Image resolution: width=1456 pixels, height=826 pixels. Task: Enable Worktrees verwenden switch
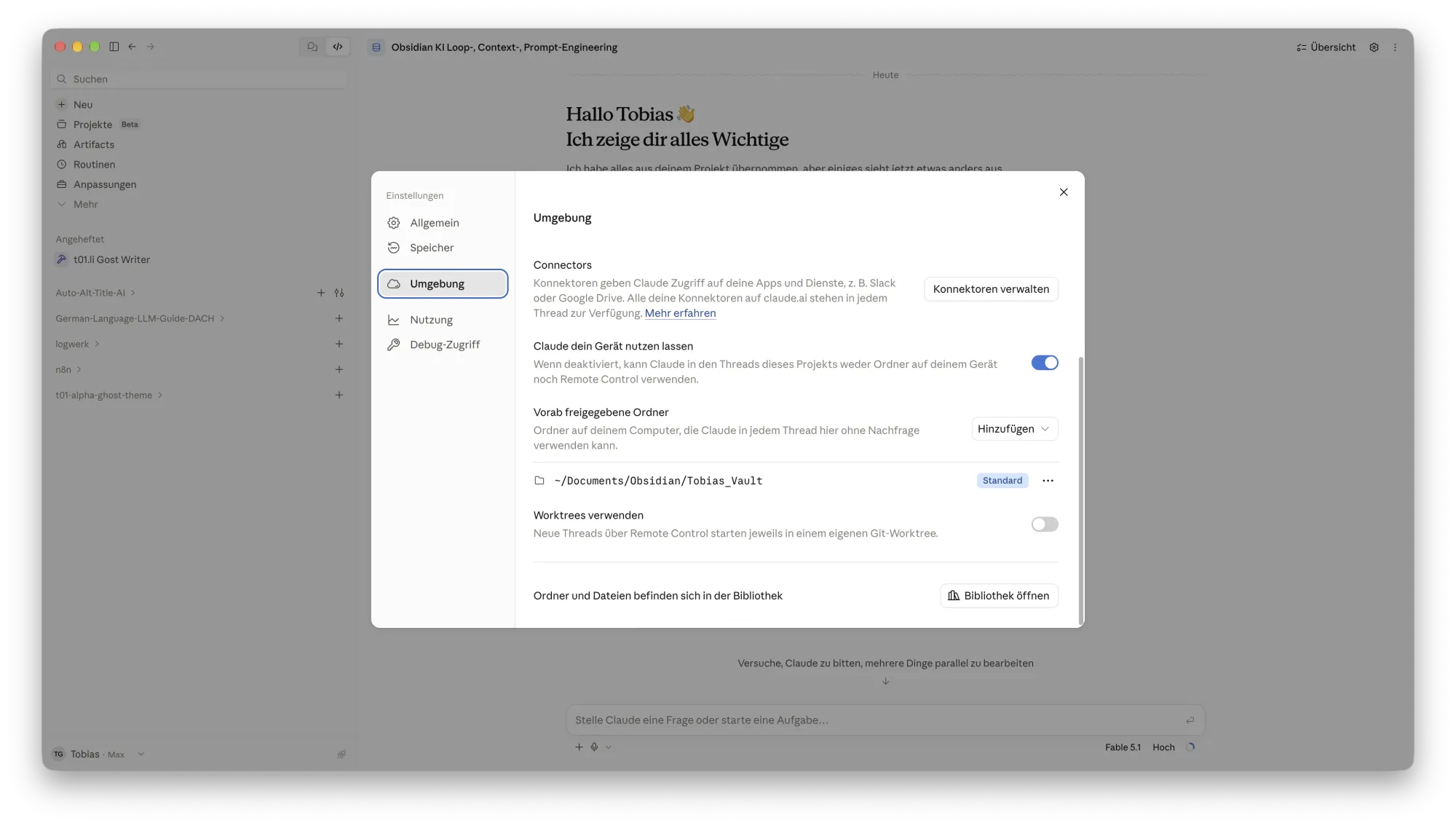point(1045,524)
